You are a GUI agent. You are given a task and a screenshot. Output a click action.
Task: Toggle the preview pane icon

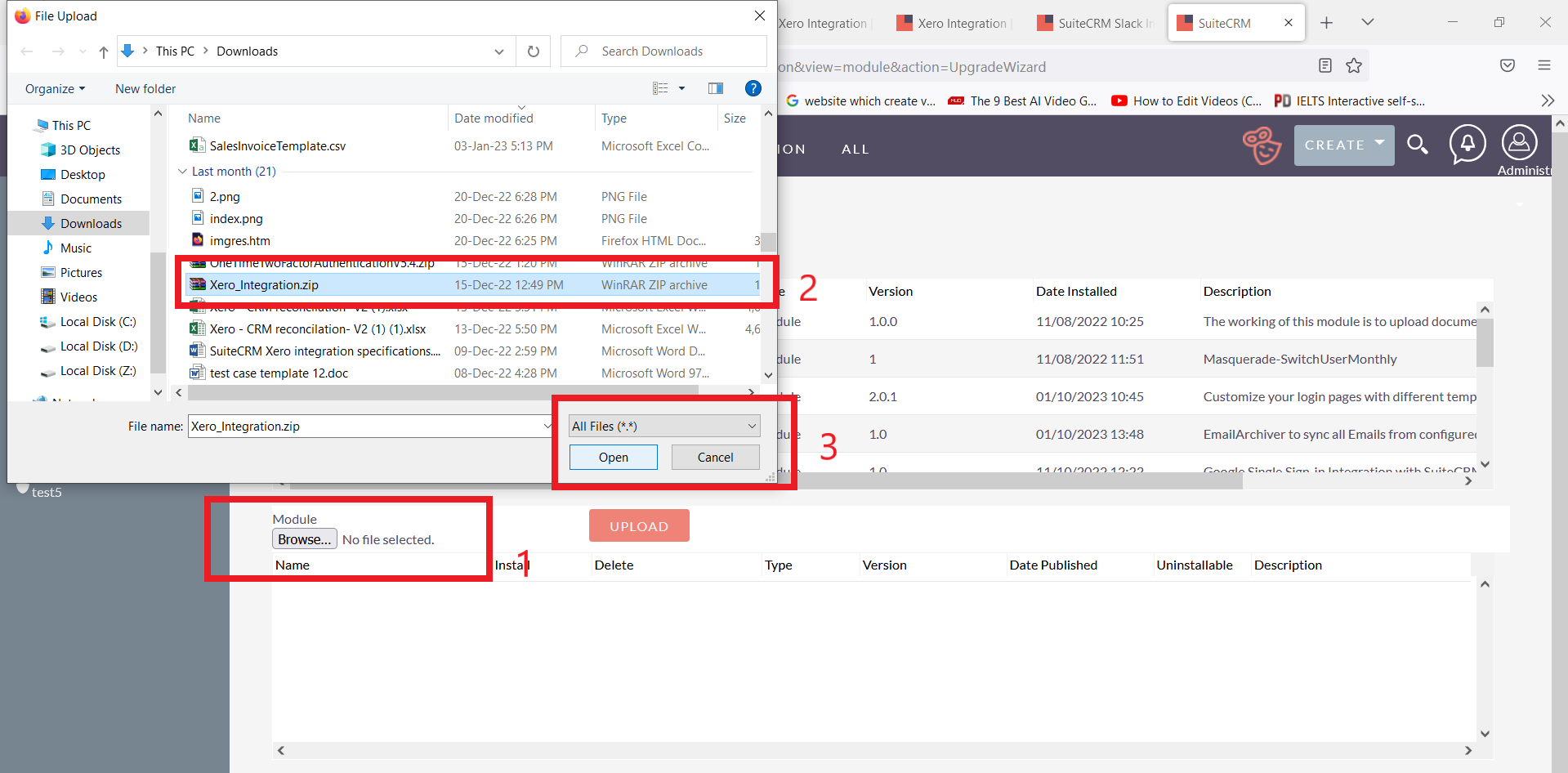click(x=716, y=88)
